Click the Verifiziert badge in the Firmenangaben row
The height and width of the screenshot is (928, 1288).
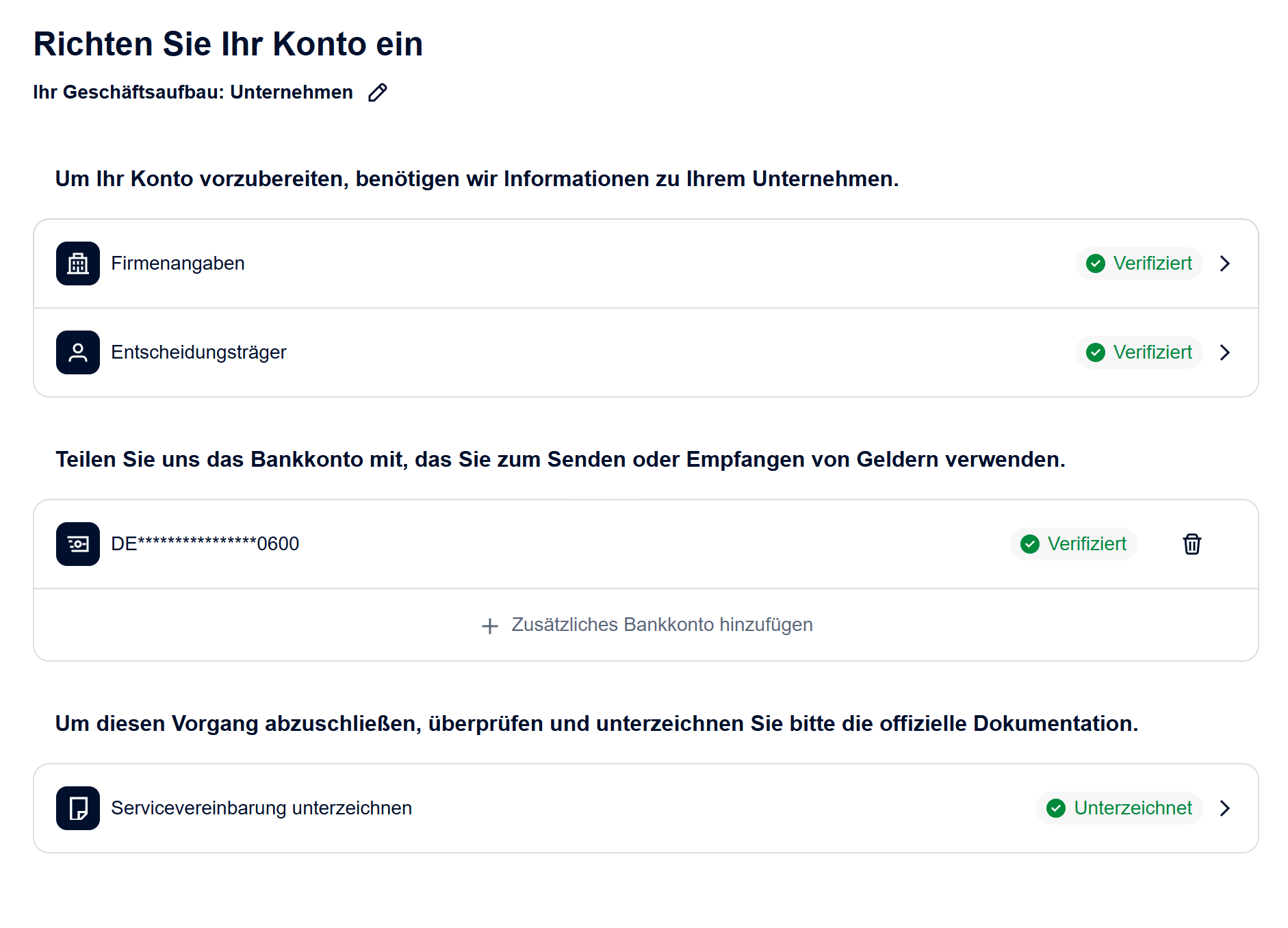(1139, 263)
